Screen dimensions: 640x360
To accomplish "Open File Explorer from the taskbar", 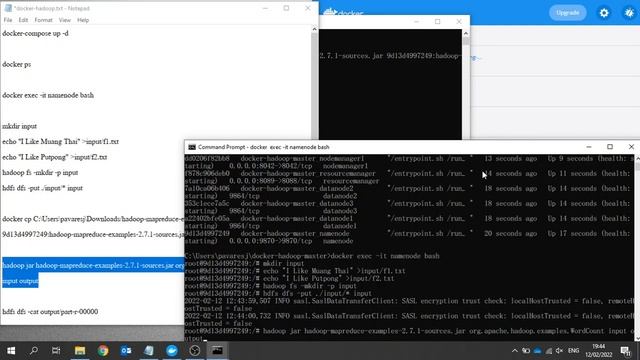I will tap(80, 351).
